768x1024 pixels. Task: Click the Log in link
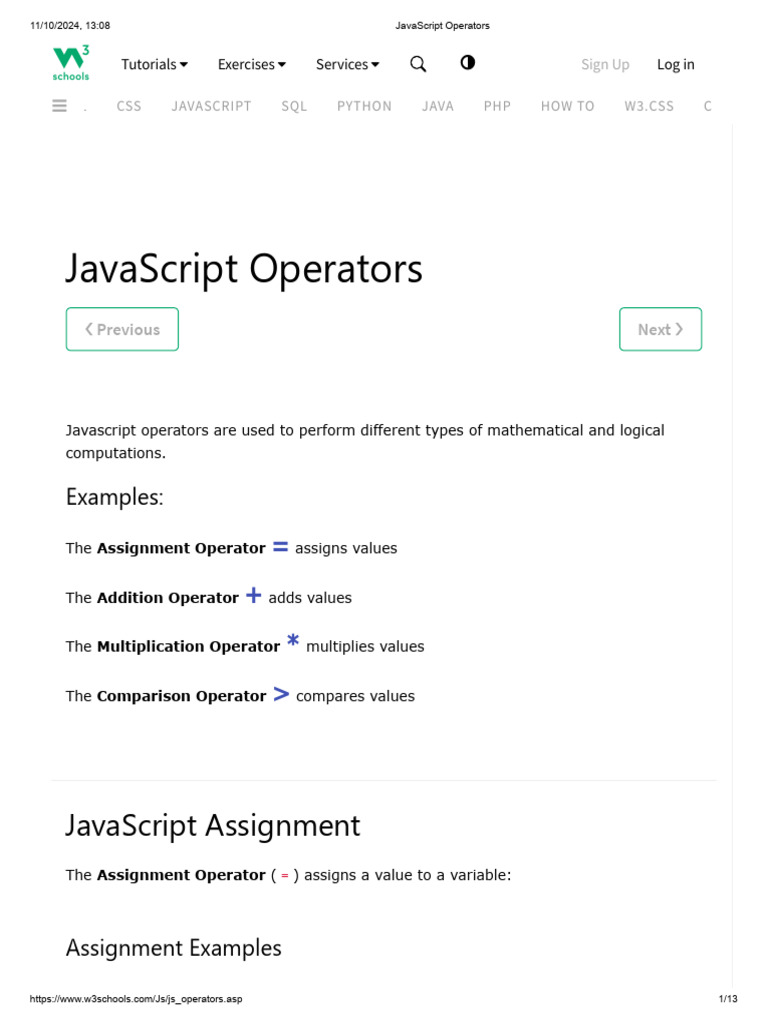click(675, 64)
